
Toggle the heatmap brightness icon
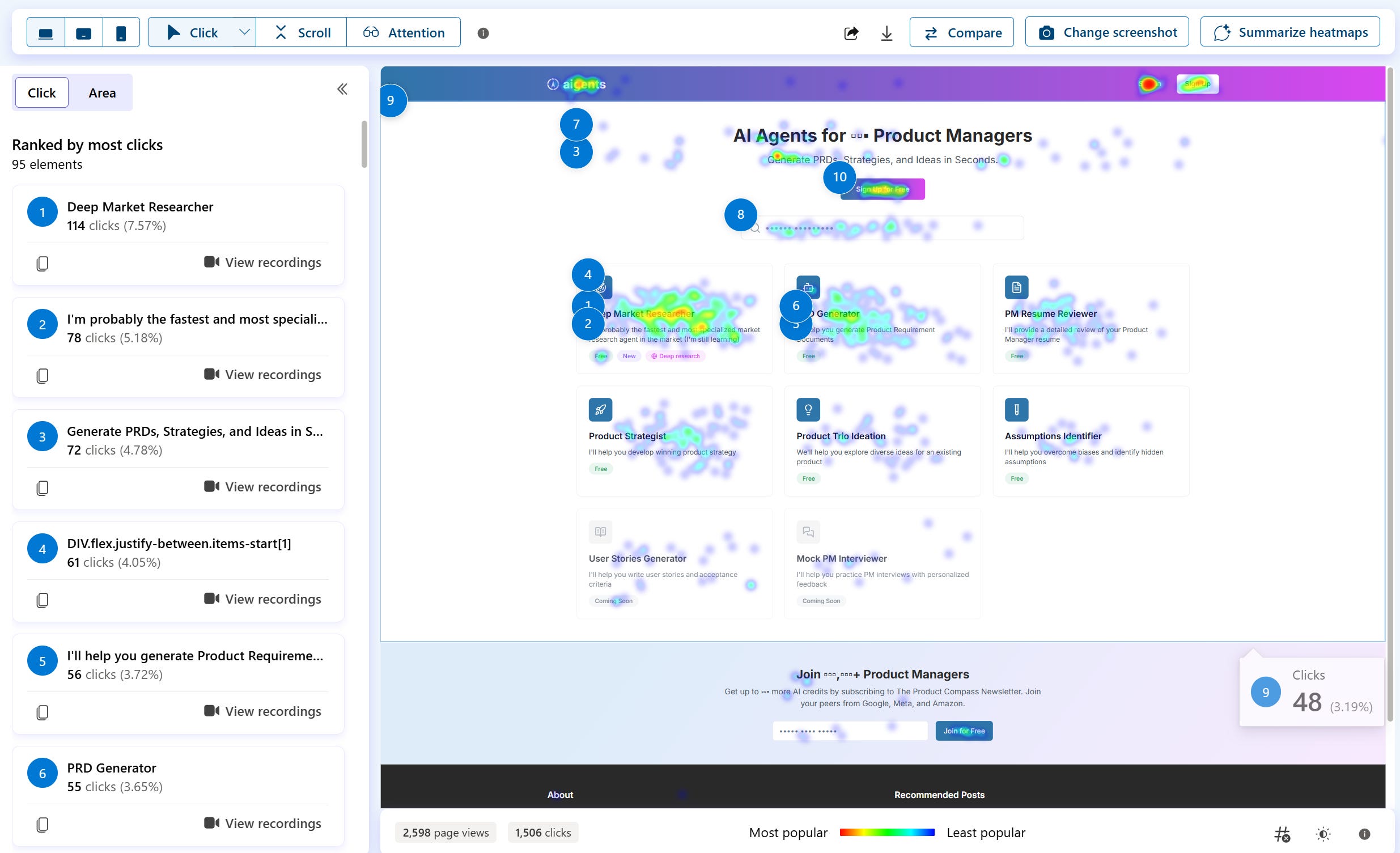pos(1323,834)
